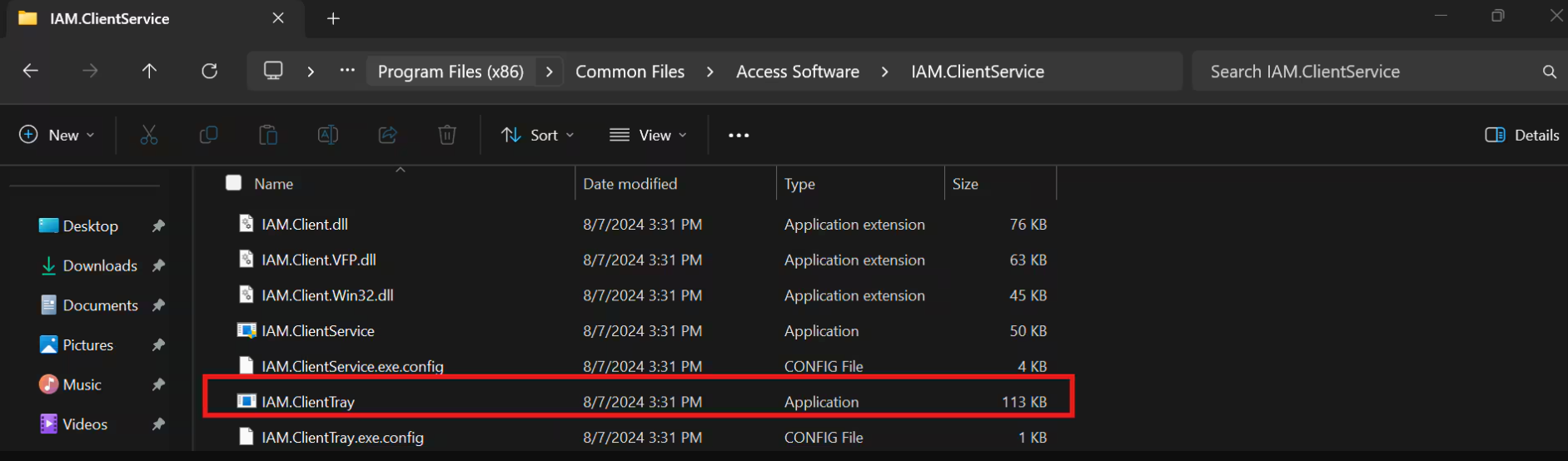1568x461 pixels.
Task: Click the Search IAM.ClientService field
Action: click(1366, 72)
